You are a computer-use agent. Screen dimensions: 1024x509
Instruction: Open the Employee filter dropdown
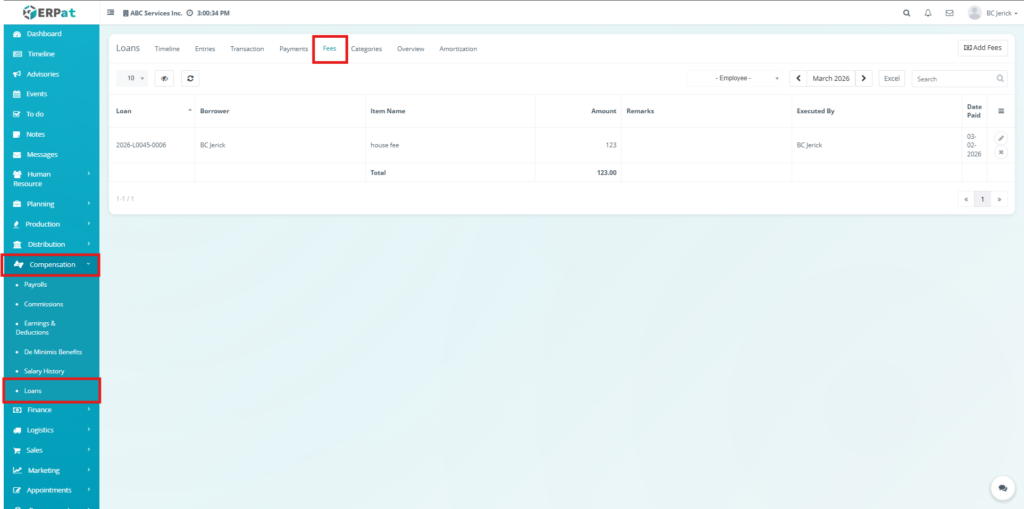tap(734, 78)
